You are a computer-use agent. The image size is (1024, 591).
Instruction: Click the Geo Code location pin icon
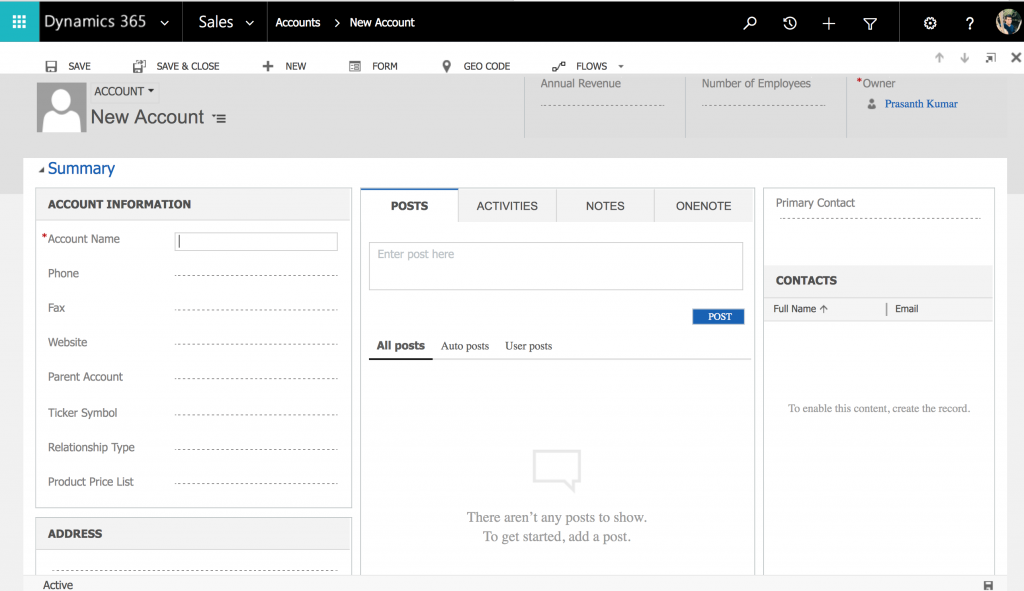pos(447,66)
